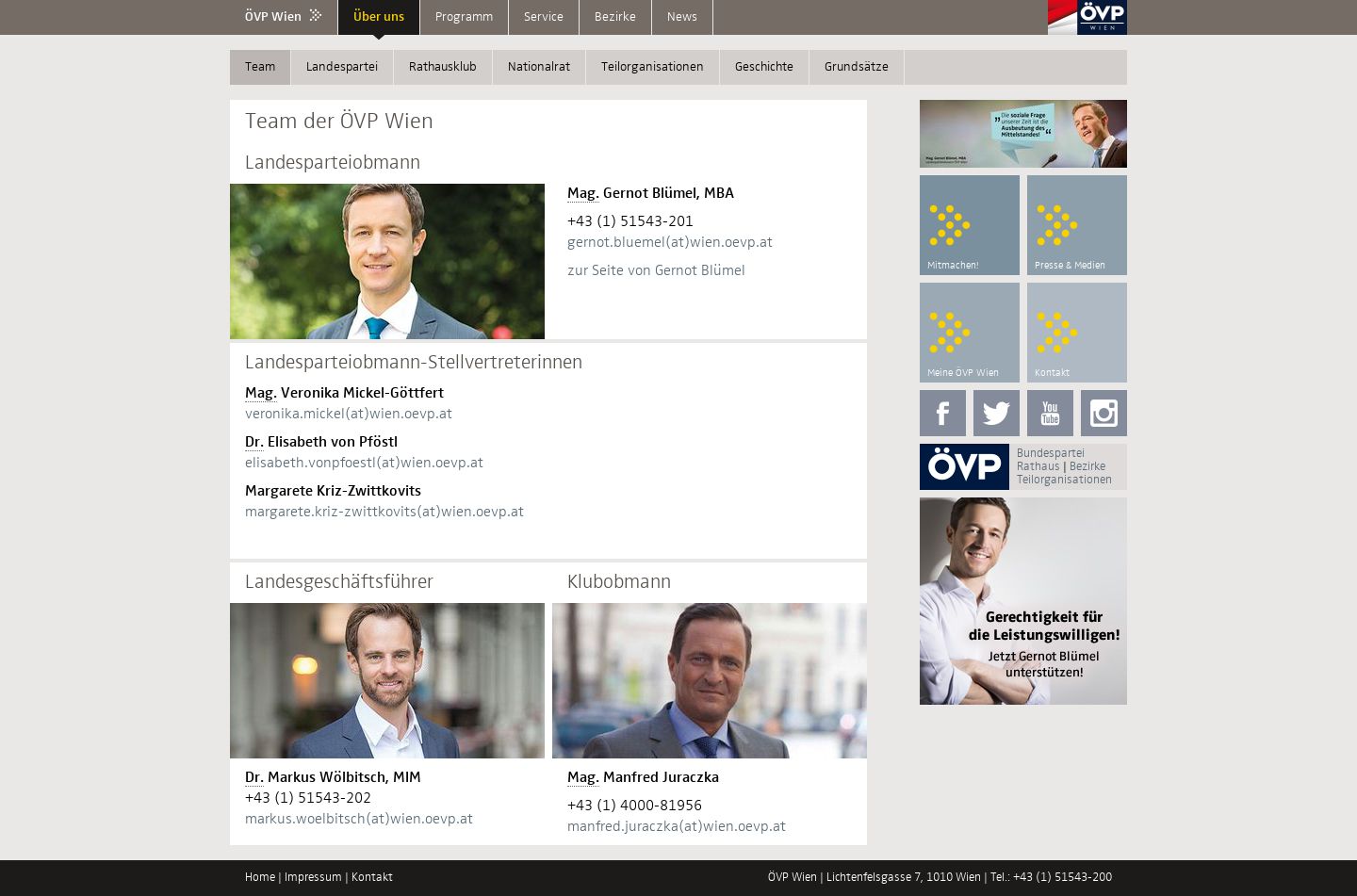Screen dimensions: 1357x896
Task: Open the Bezirke menu
Action: (x=615, y=16)
